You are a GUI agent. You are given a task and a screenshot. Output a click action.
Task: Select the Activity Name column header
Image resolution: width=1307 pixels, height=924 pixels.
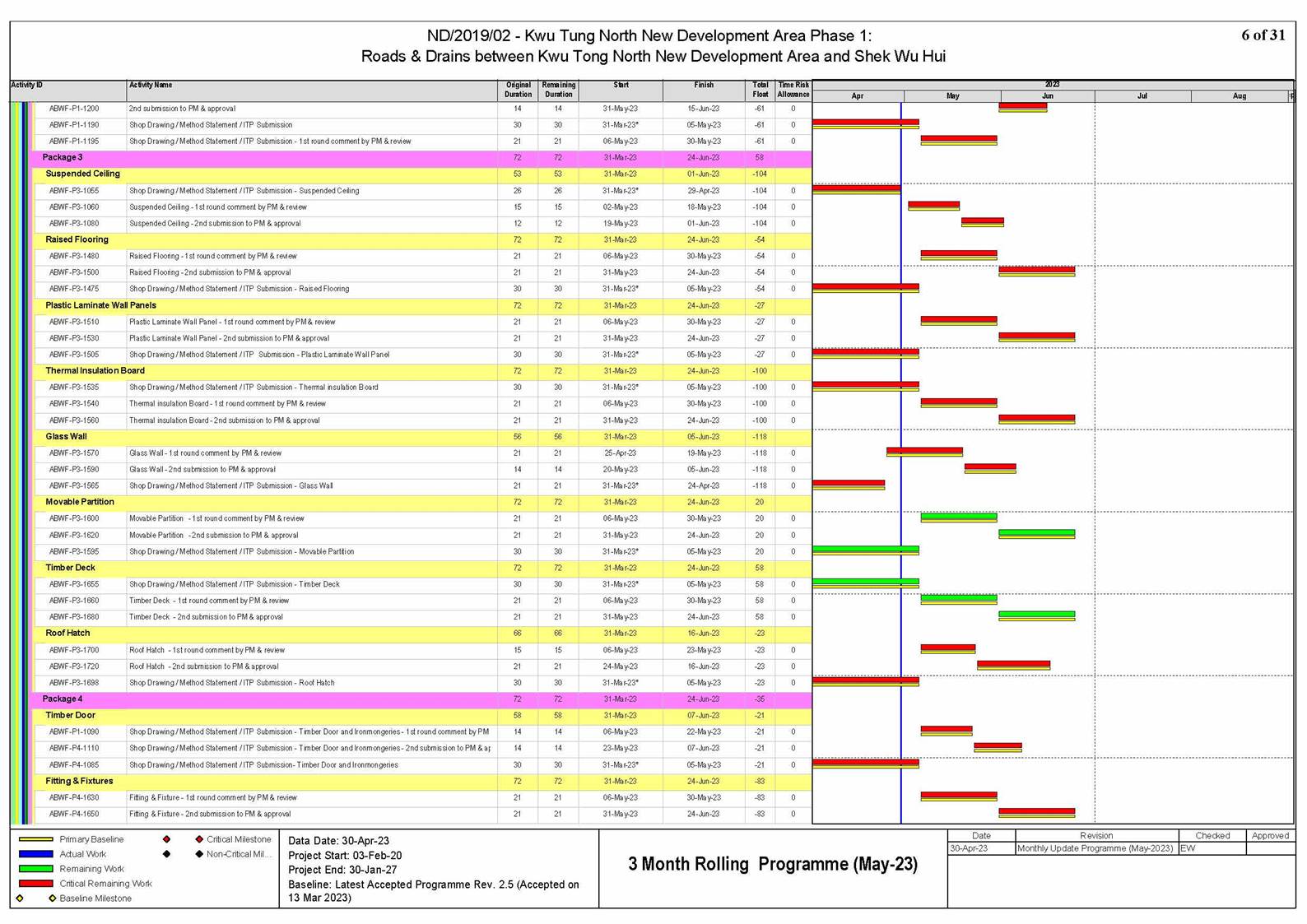[x=312, y=91]
